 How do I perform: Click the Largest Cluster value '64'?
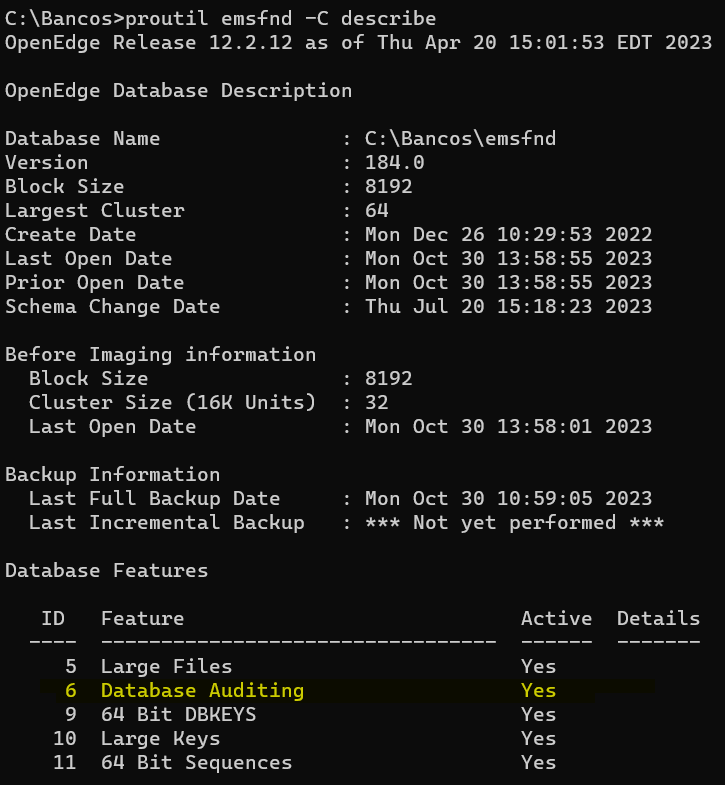[x=377, y=211]
